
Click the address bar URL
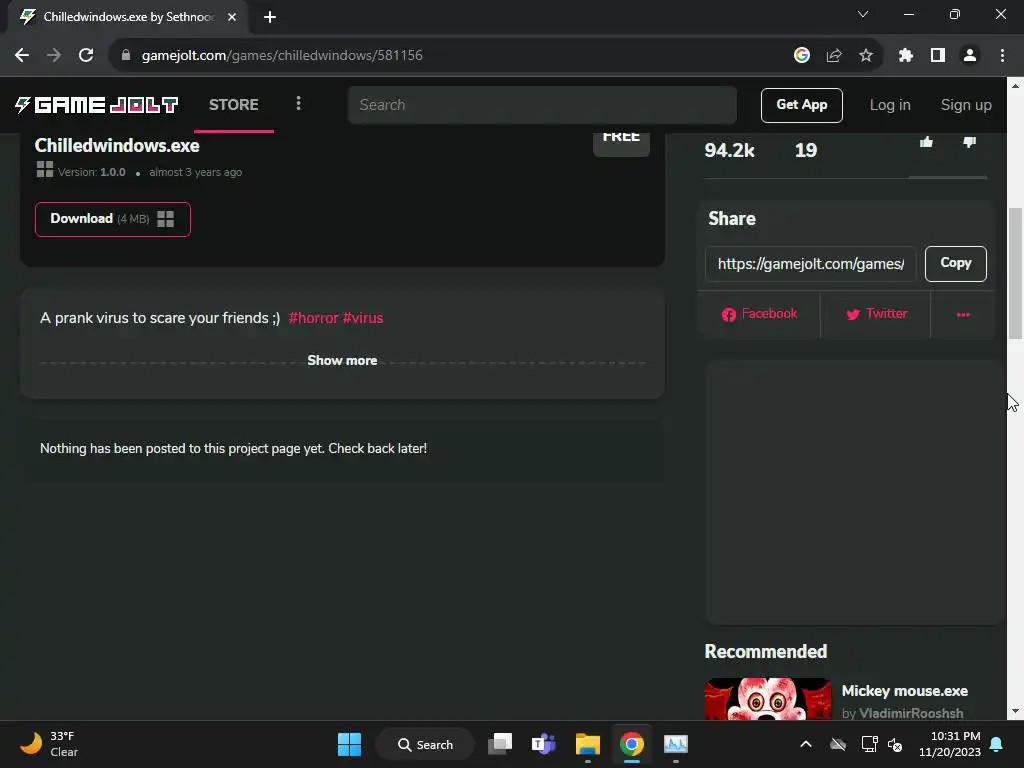click(282, 56)
